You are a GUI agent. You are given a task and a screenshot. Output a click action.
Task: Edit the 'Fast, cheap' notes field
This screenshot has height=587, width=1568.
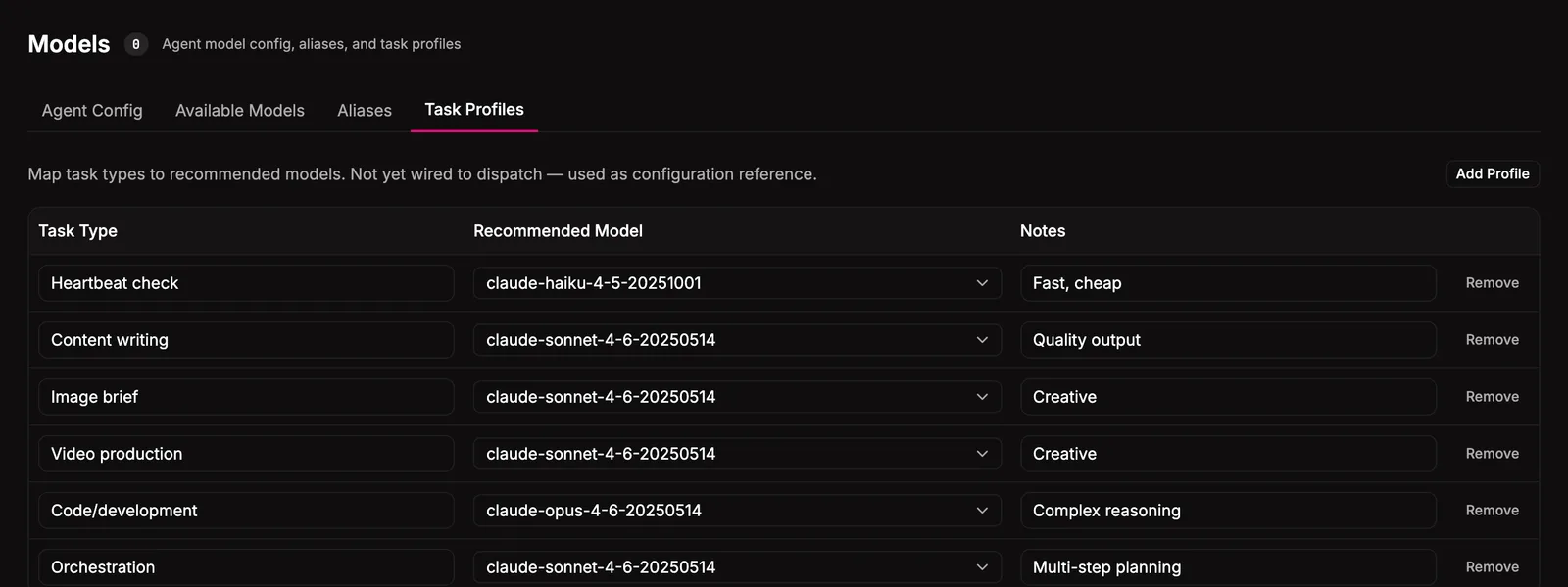point(1228,283)
